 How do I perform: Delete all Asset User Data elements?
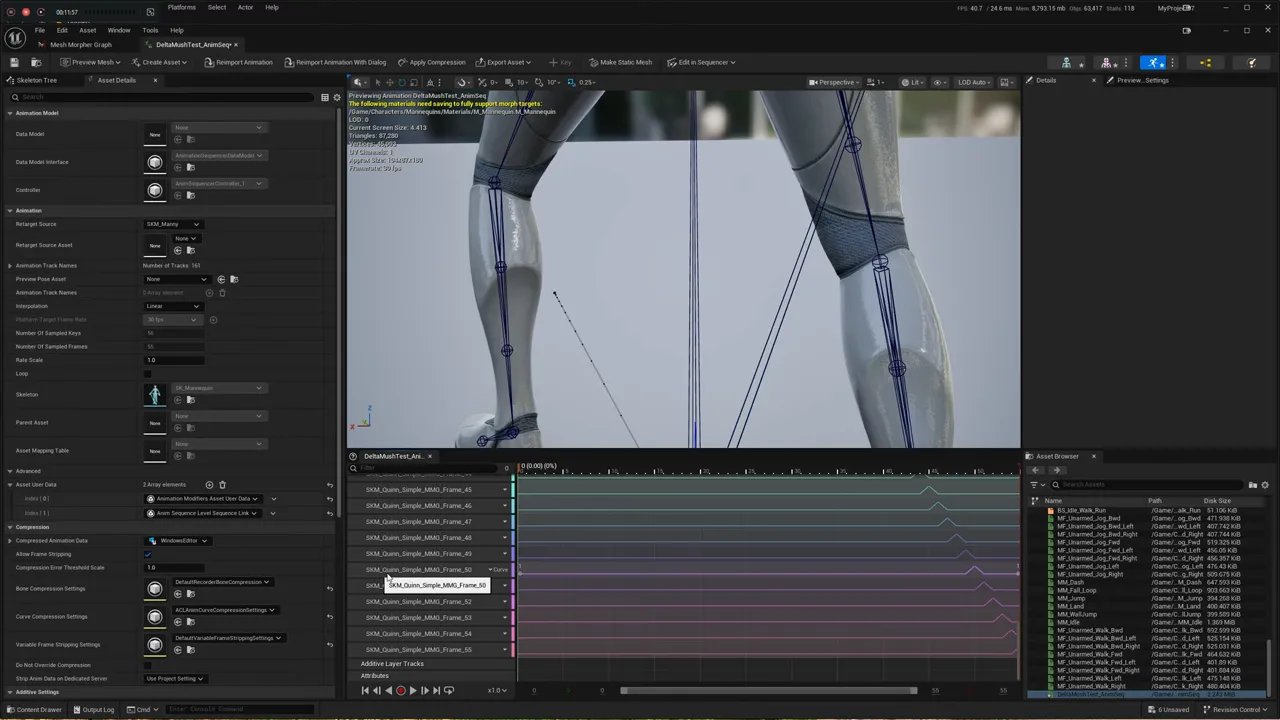(222, 485)
